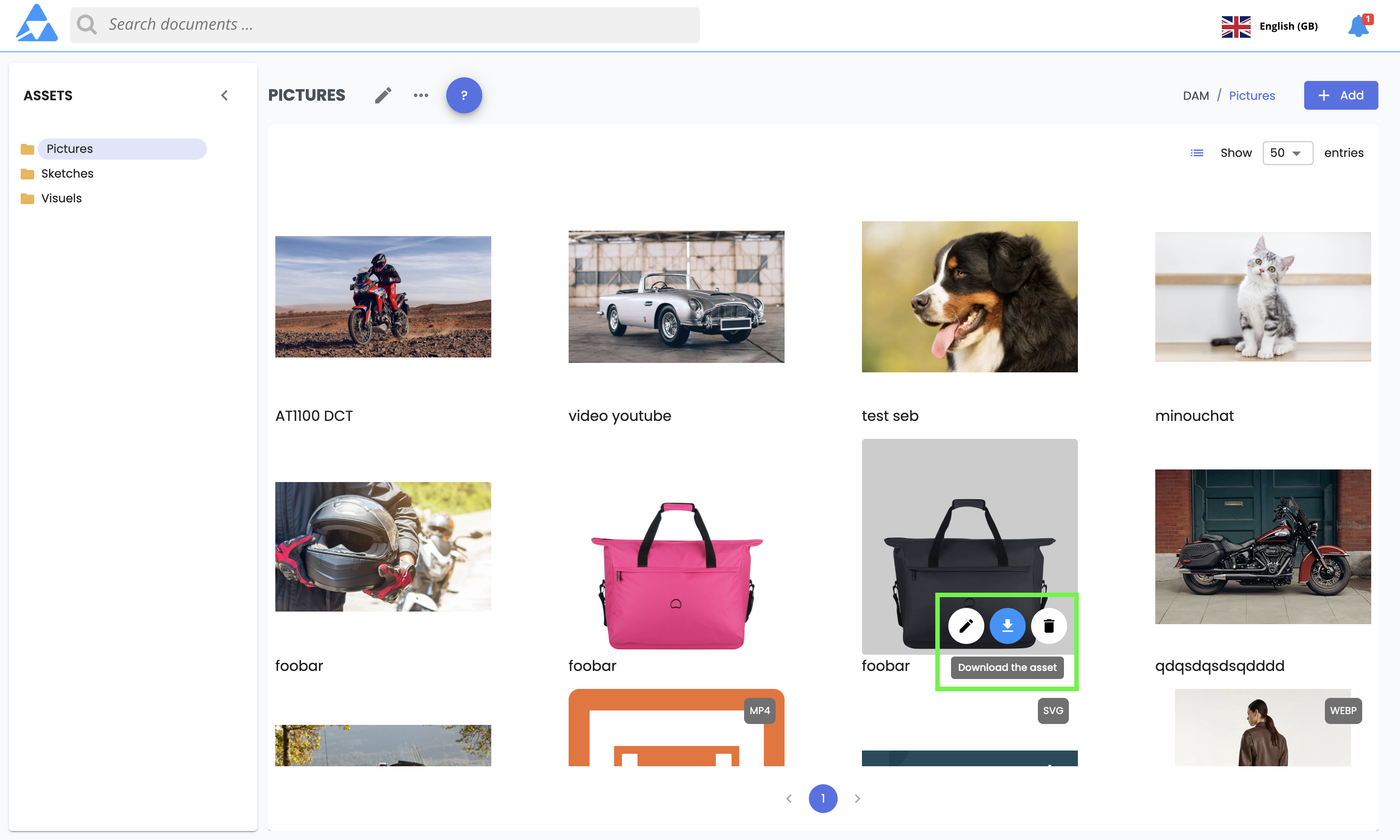Click the round blue help button
Viewport: 1400px width, 840px height.
tap(464, 95)
